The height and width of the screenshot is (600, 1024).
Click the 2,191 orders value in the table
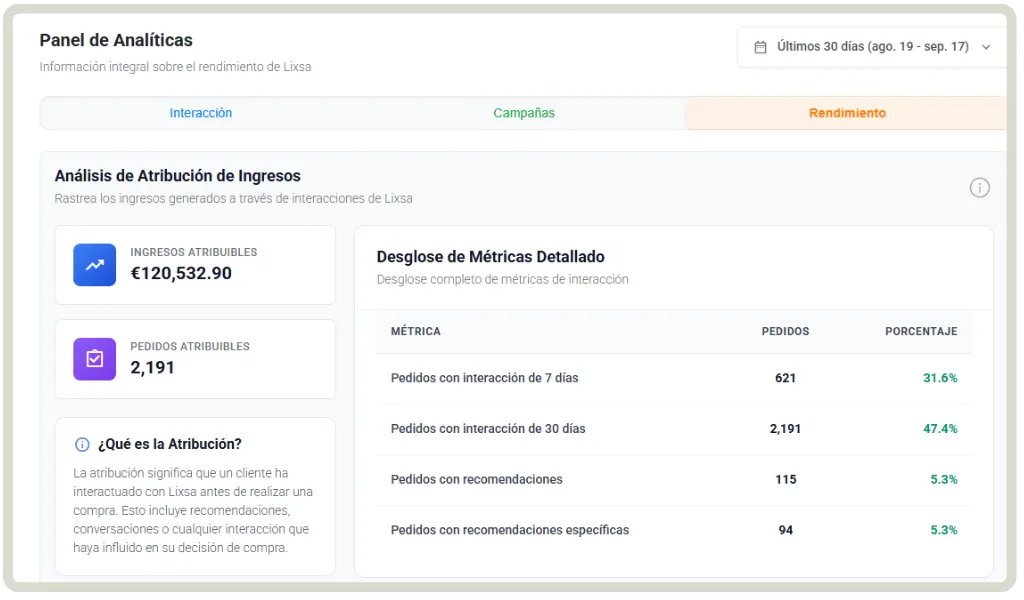[786, 429]
